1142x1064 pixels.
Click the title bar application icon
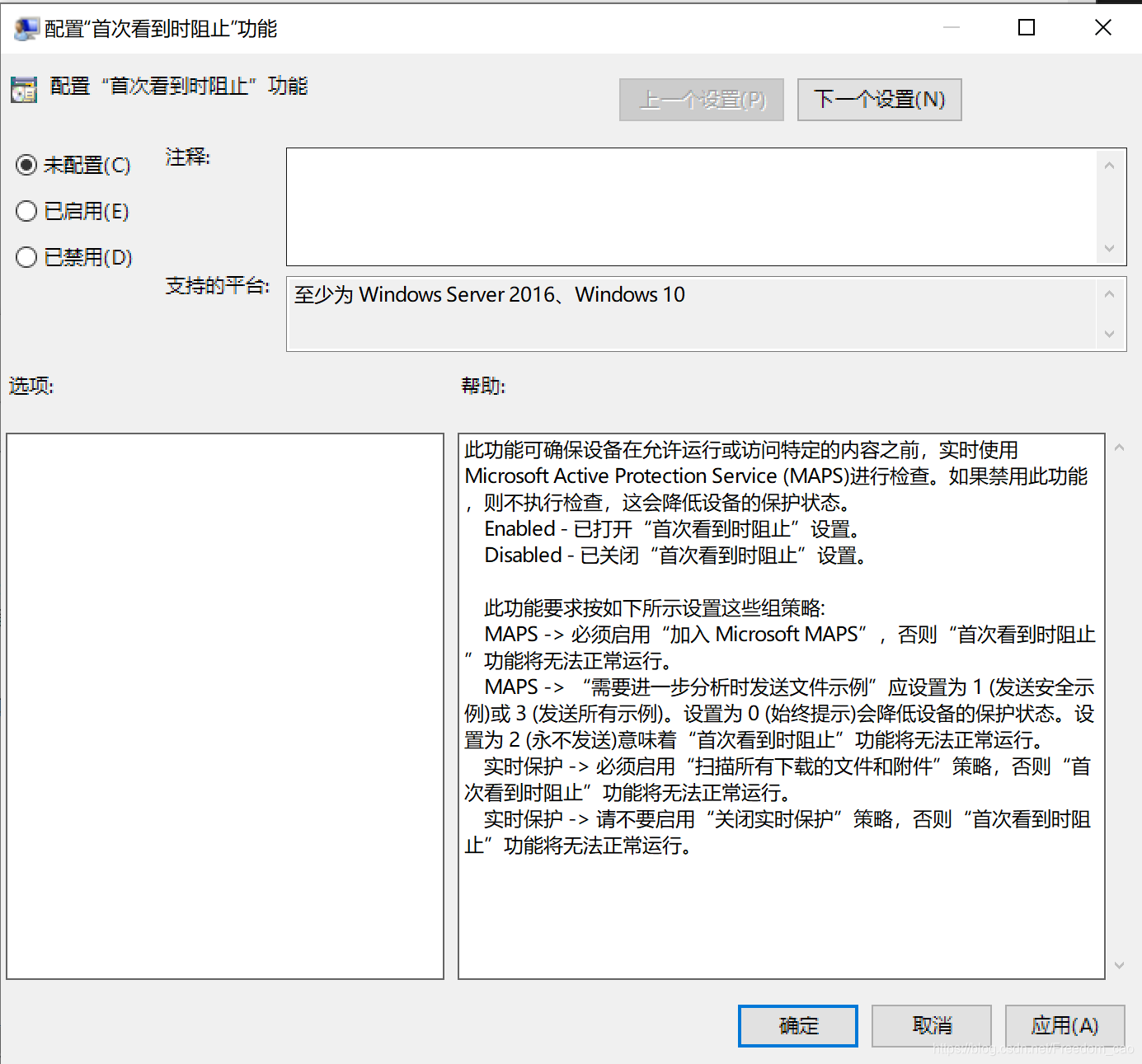26,29
